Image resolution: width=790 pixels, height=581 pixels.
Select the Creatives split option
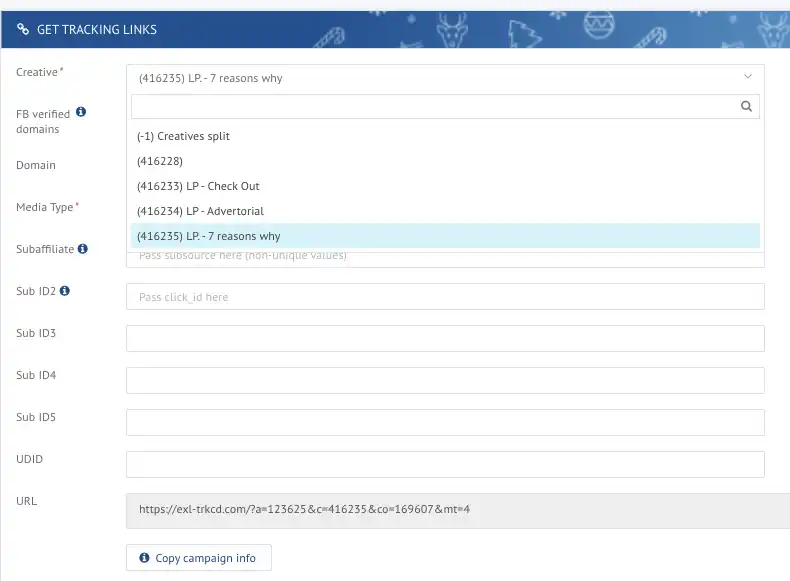click(445, 136)
